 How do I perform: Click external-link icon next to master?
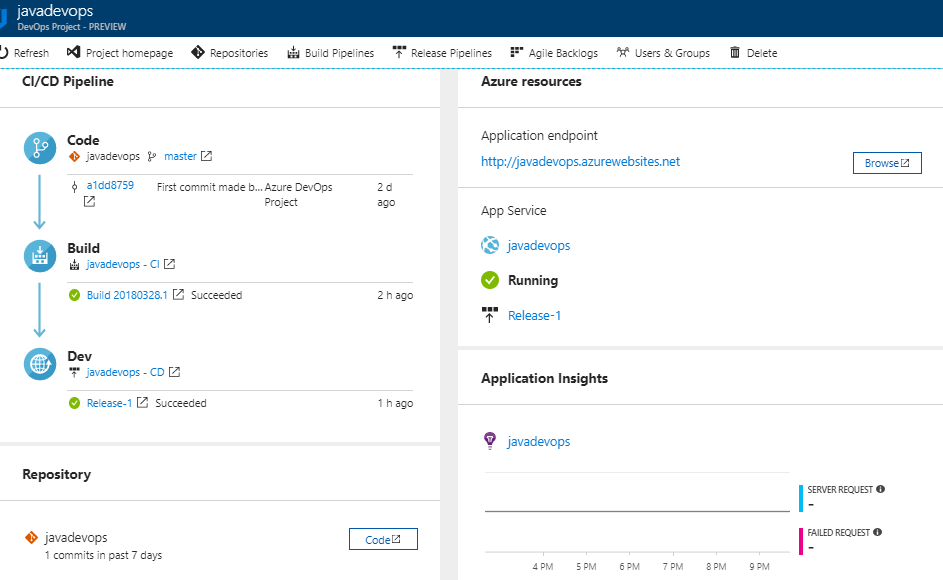[x=206, y=156]
